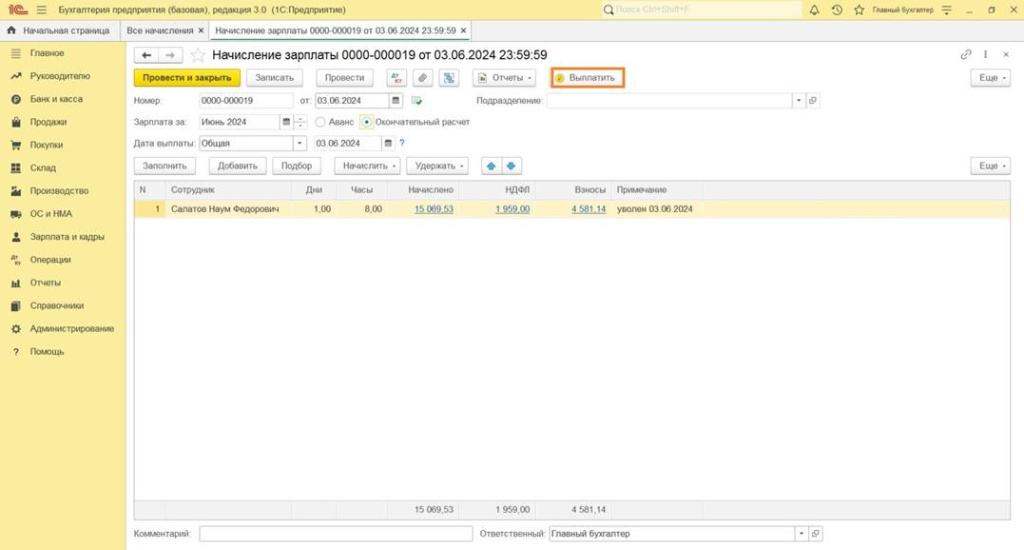Open calendar picker for document date
Viewport: 1024px width, 550px height.
pos(396,101)
